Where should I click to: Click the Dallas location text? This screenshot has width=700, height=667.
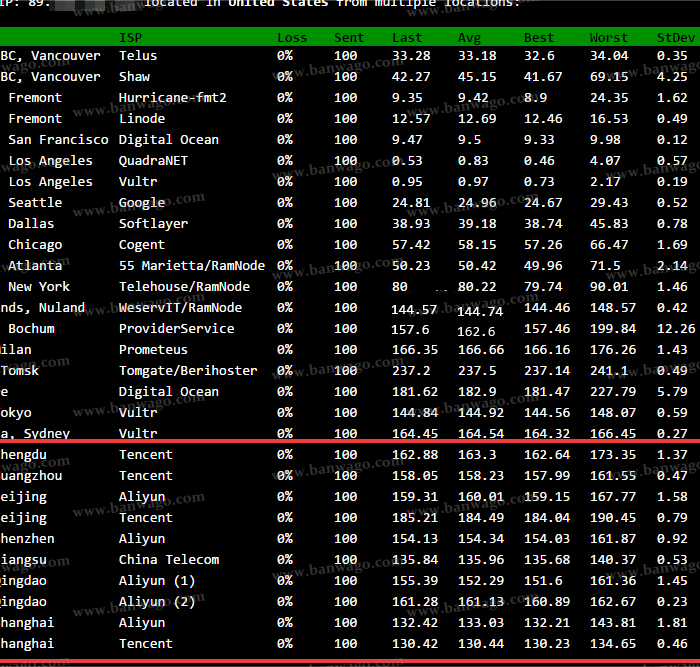pos(31,224)
